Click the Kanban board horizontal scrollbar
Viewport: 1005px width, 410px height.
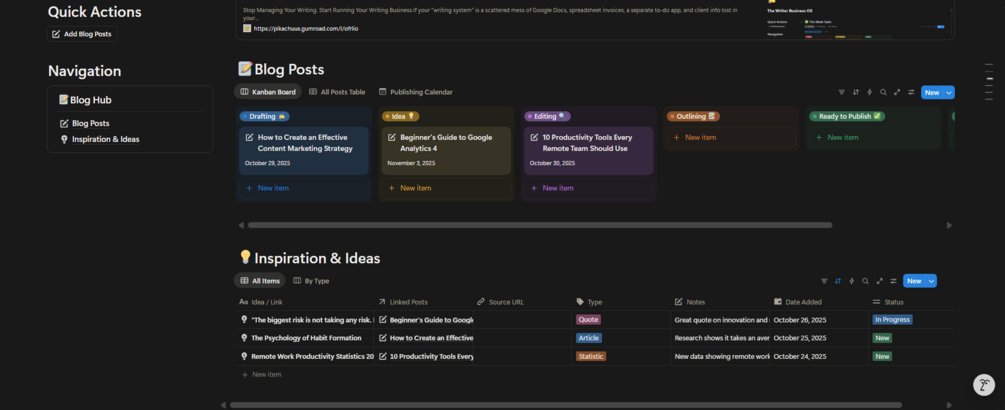[540, 225]
